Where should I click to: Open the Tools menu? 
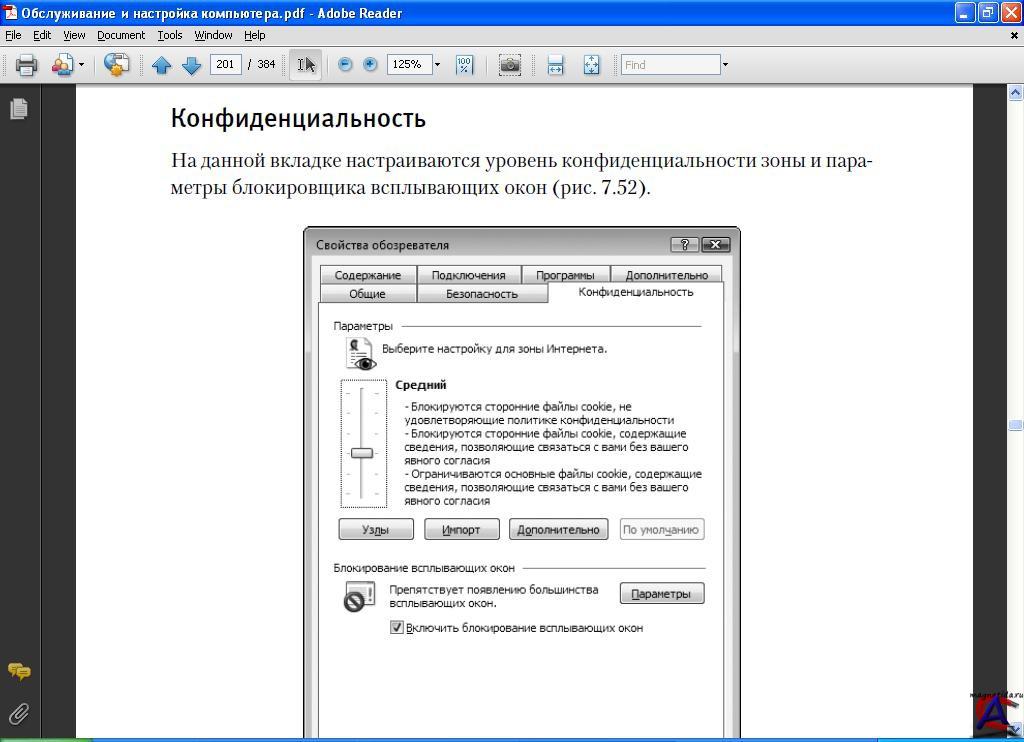[170, 35]
